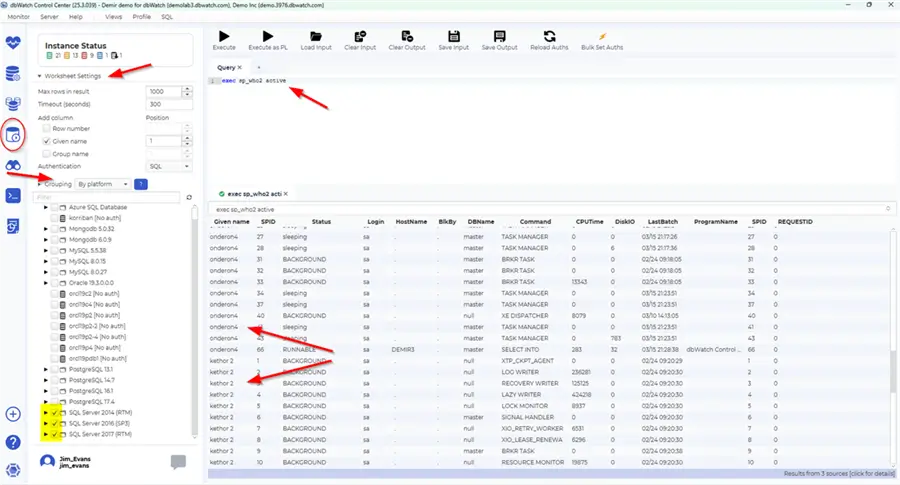Open the Monitor menu

coord(18,17)
